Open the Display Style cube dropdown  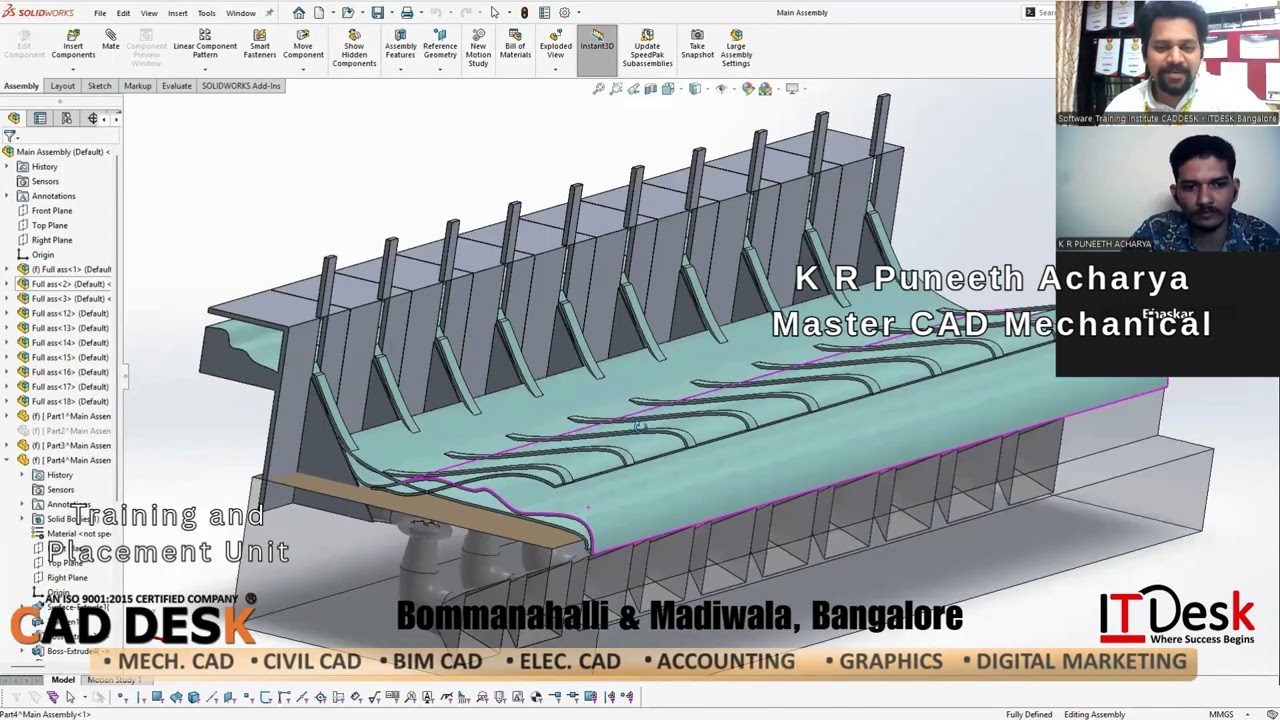click(x=707, y=89)
